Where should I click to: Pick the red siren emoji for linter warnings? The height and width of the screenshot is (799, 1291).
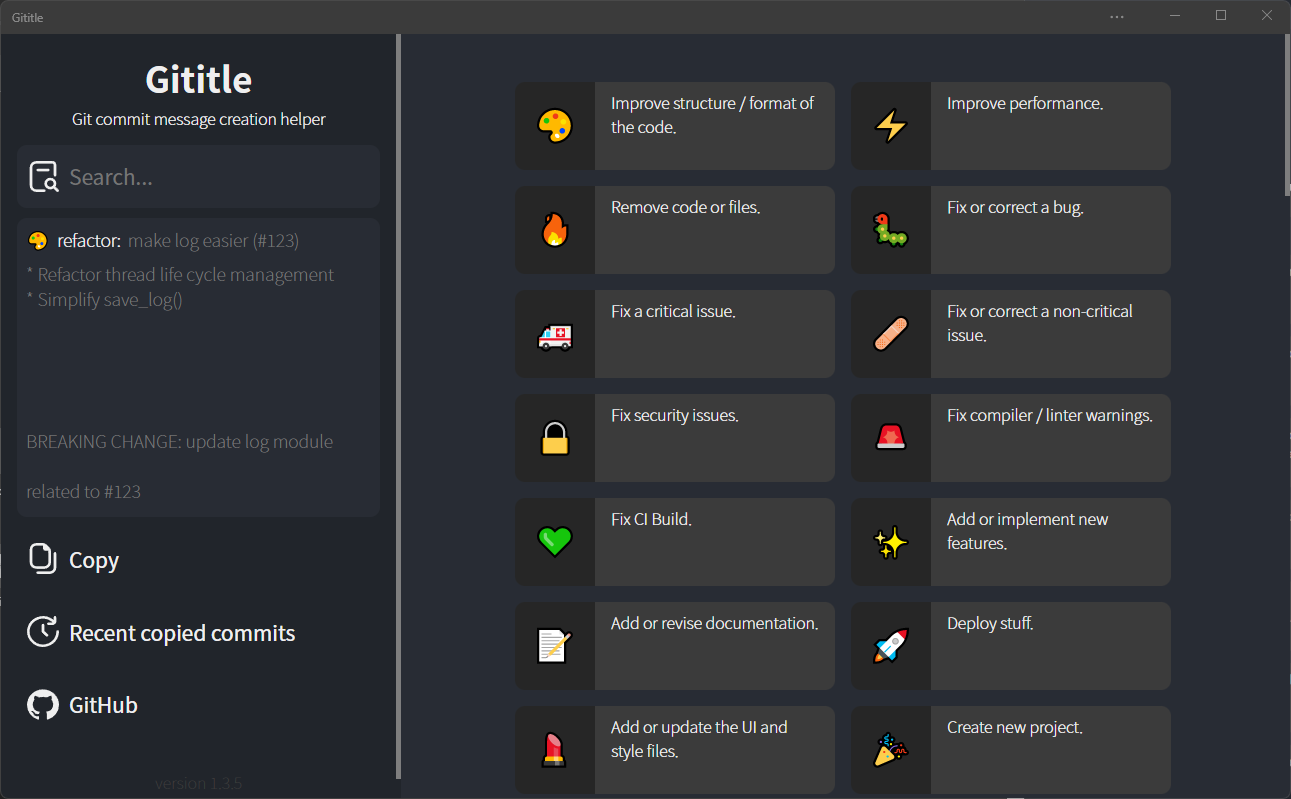click(x=891, y=438)
